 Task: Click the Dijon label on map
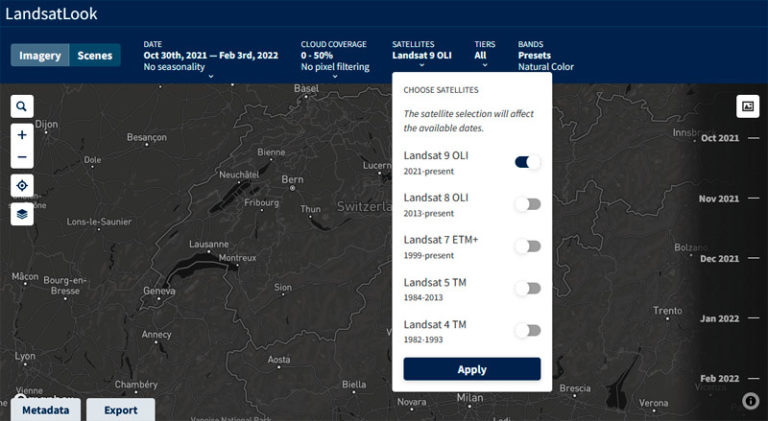pyautogui.click(x=47, y=124)
